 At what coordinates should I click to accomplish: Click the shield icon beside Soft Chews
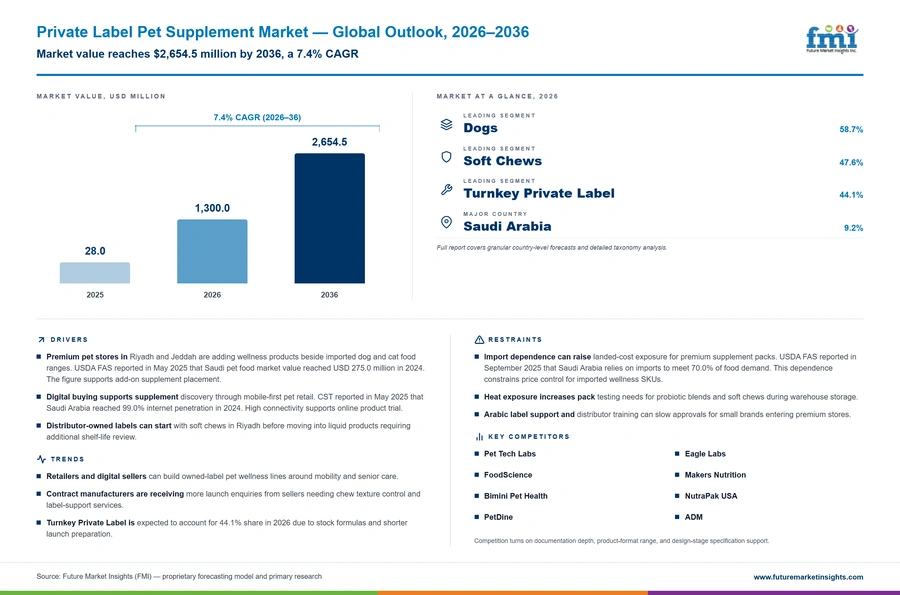[446, 157]
